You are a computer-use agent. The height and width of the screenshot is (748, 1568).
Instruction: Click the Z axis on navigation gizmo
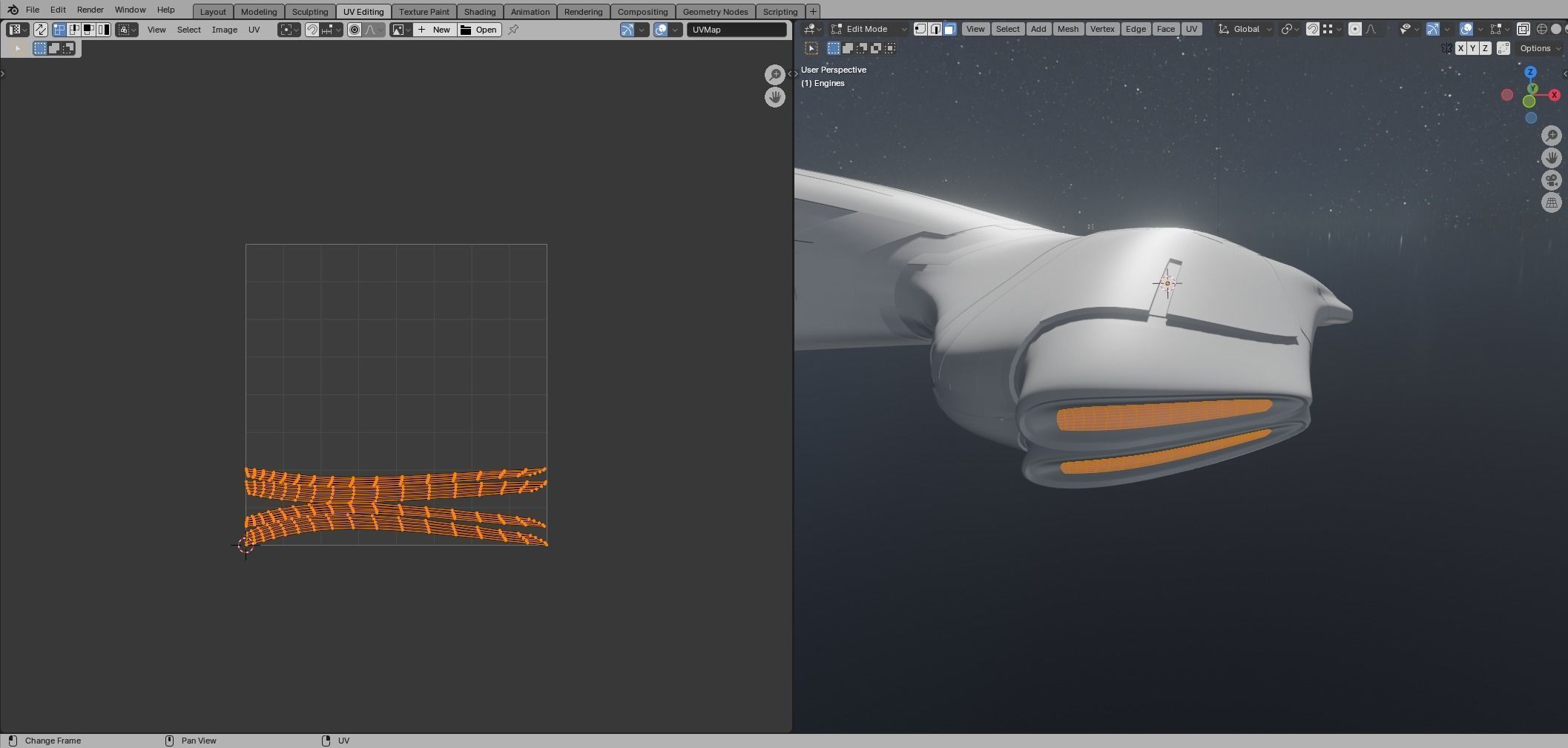click(x=1530, y=72)
